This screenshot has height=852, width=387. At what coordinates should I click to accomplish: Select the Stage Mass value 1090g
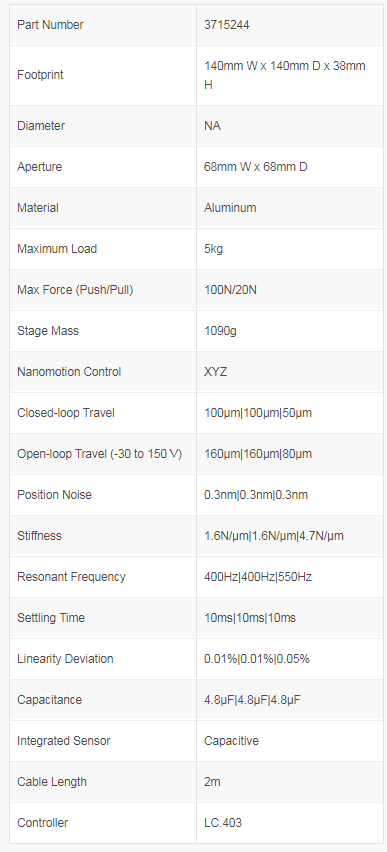pyautogui.click(x=220, y=331)
